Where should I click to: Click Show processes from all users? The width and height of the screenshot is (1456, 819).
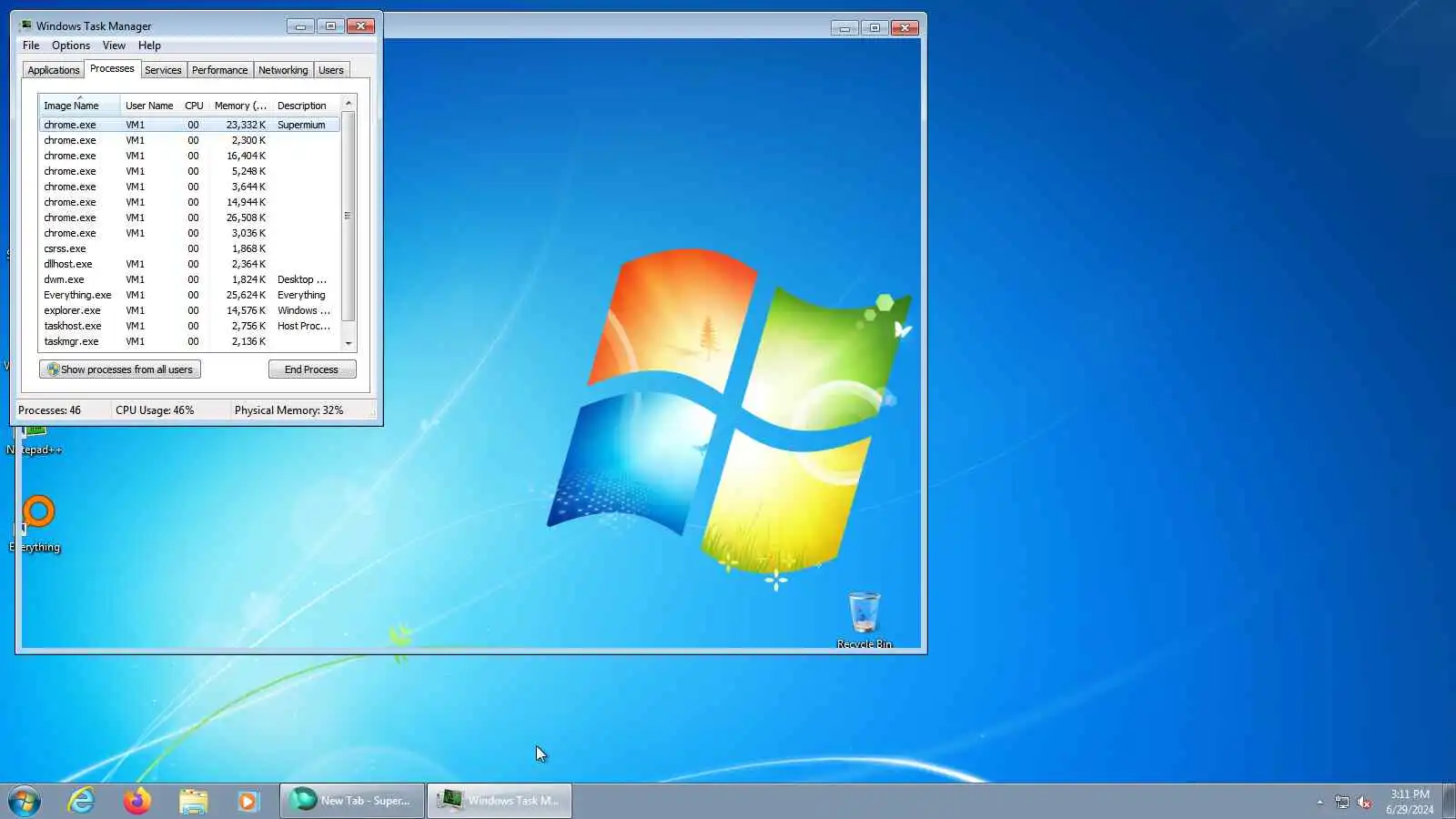120,369
